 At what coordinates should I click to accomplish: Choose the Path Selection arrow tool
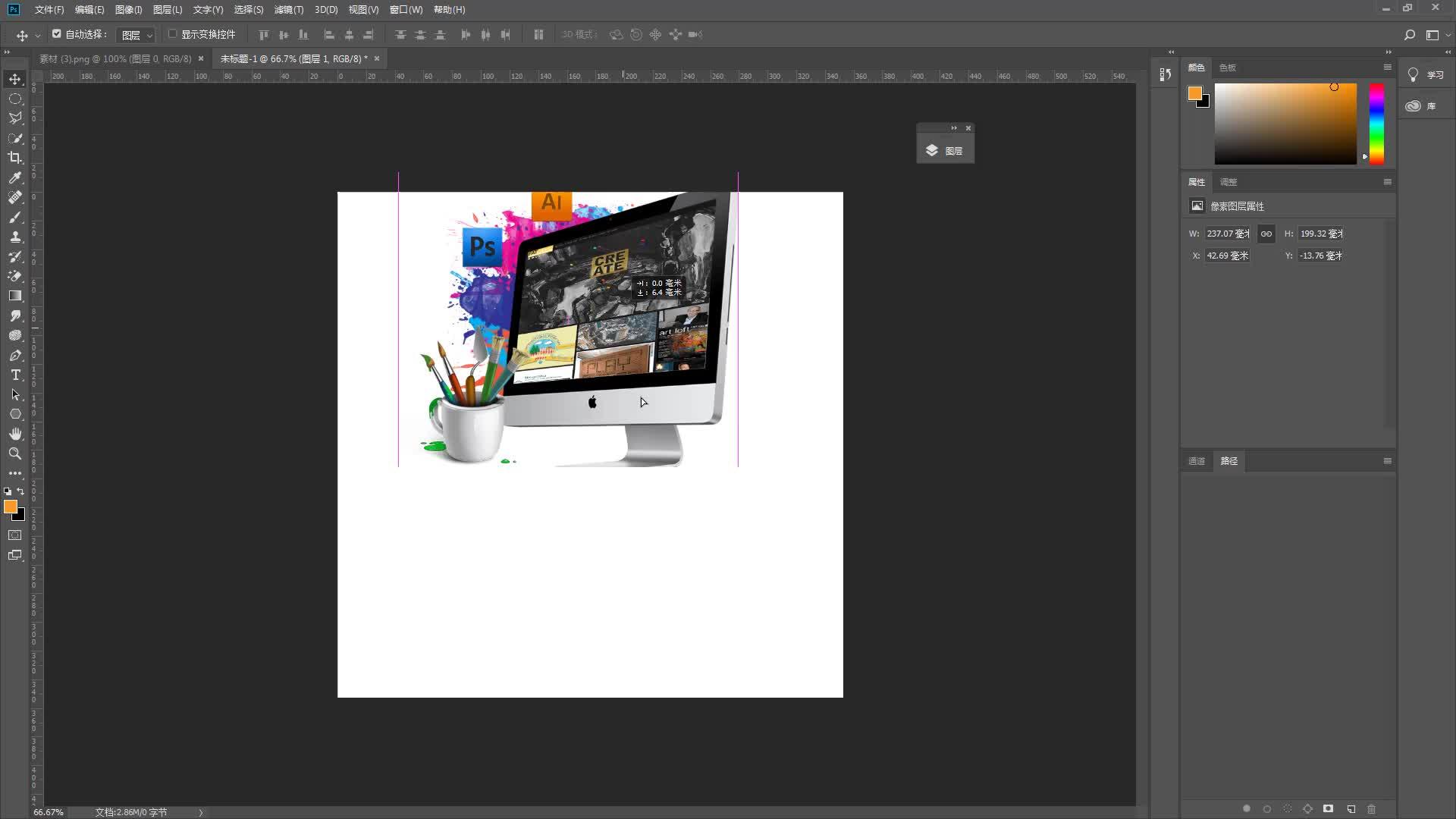15,394
